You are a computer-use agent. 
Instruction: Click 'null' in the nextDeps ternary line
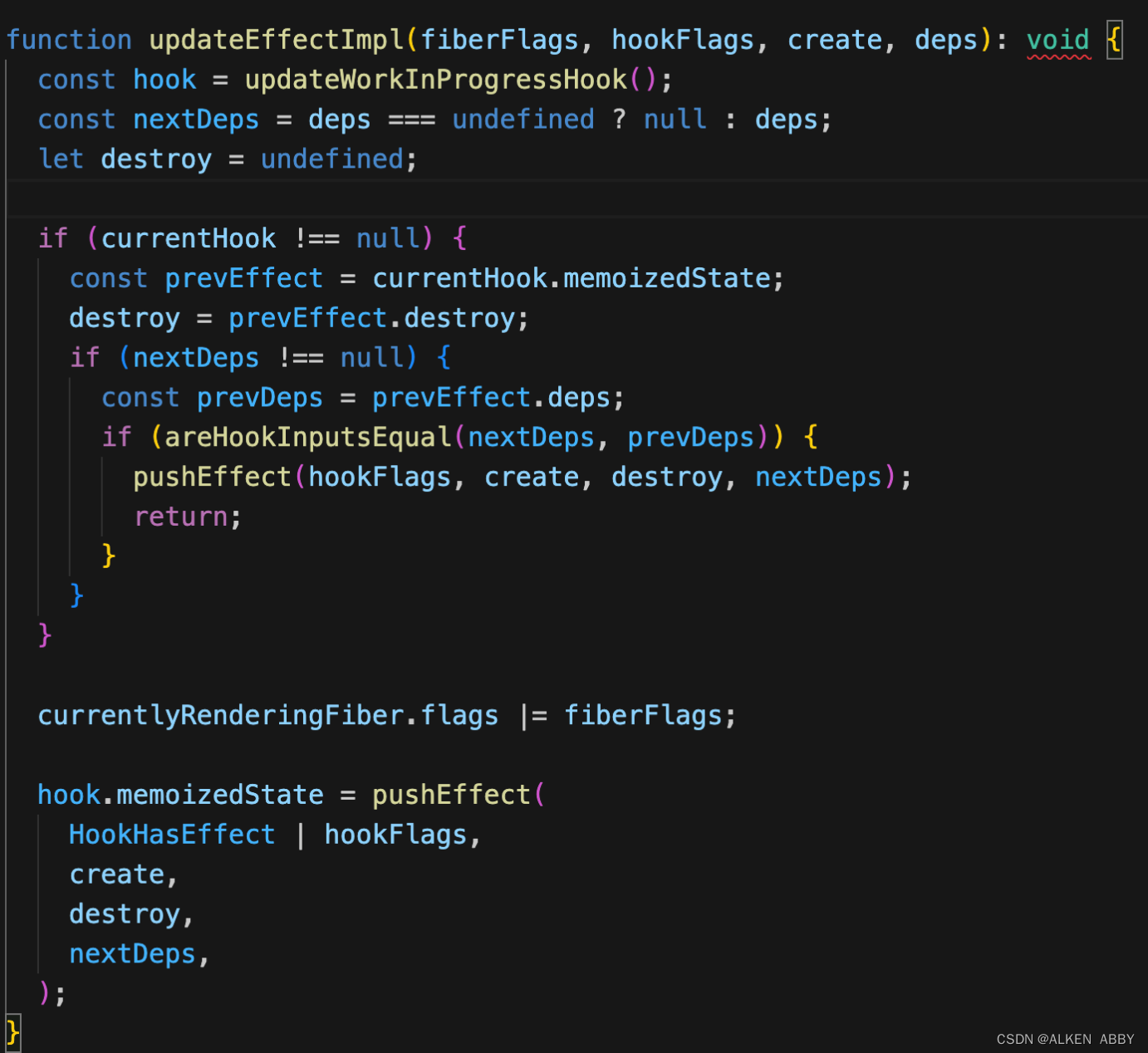tap(675, 120)
